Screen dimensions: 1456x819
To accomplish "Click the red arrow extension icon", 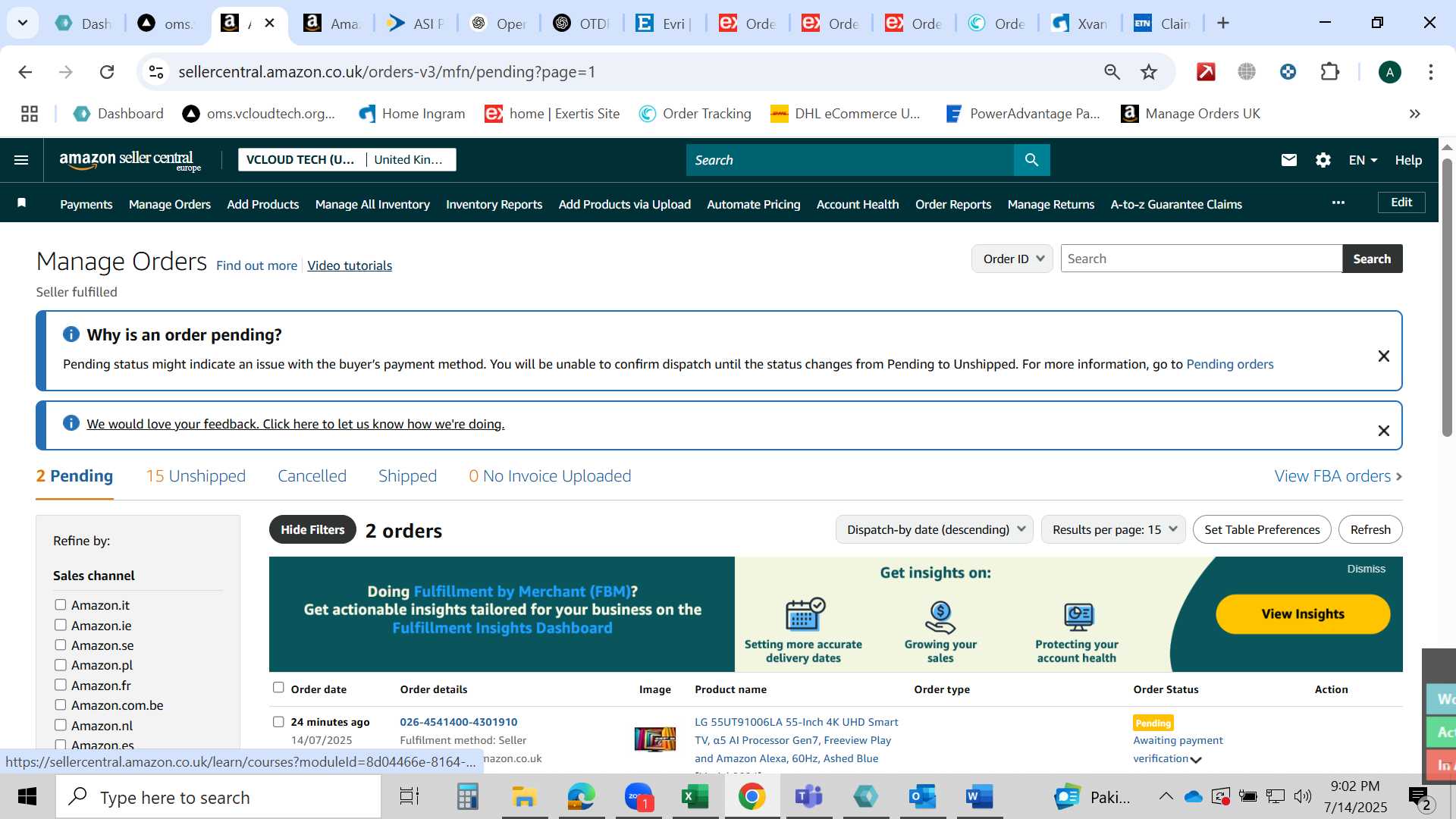I will [x=1206, y=72].
